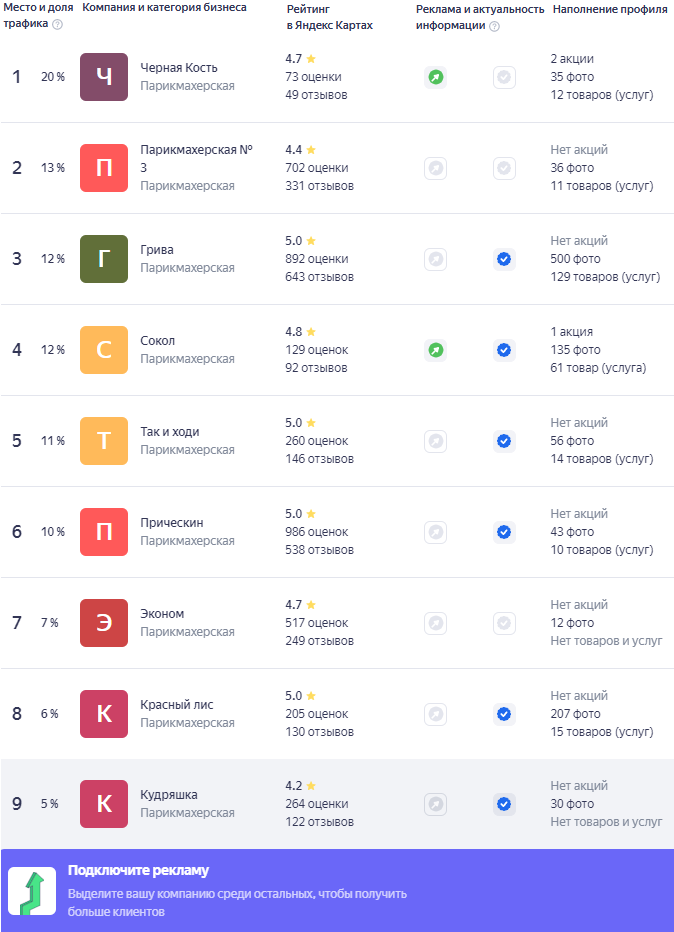This screenshot has width=674, height=932.
Task: Click the green ad icon for Черная Кость
Action: click(x=435, y=77)
